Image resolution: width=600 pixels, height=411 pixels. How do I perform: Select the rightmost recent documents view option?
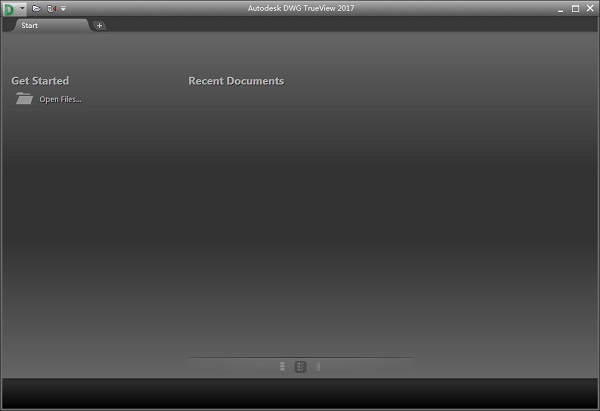click(319, 367)
